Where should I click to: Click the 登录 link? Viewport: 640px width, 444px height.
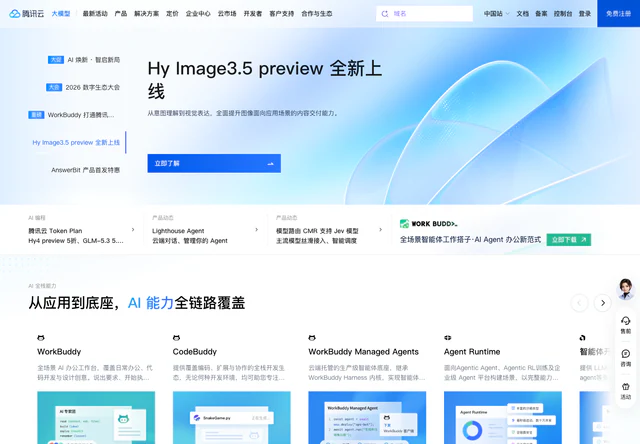(585, 13)
